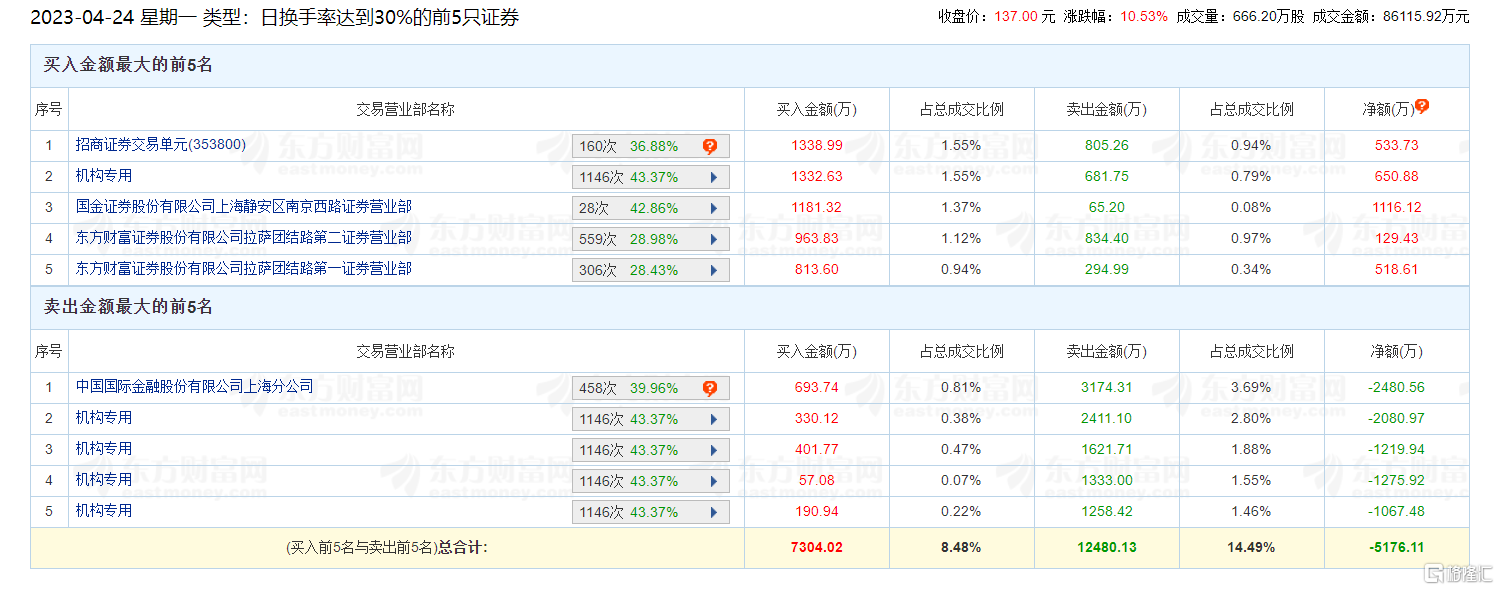
Task: Click question icon in 招商证券交易单元 stats box
Action: click(x=710, y=146)
